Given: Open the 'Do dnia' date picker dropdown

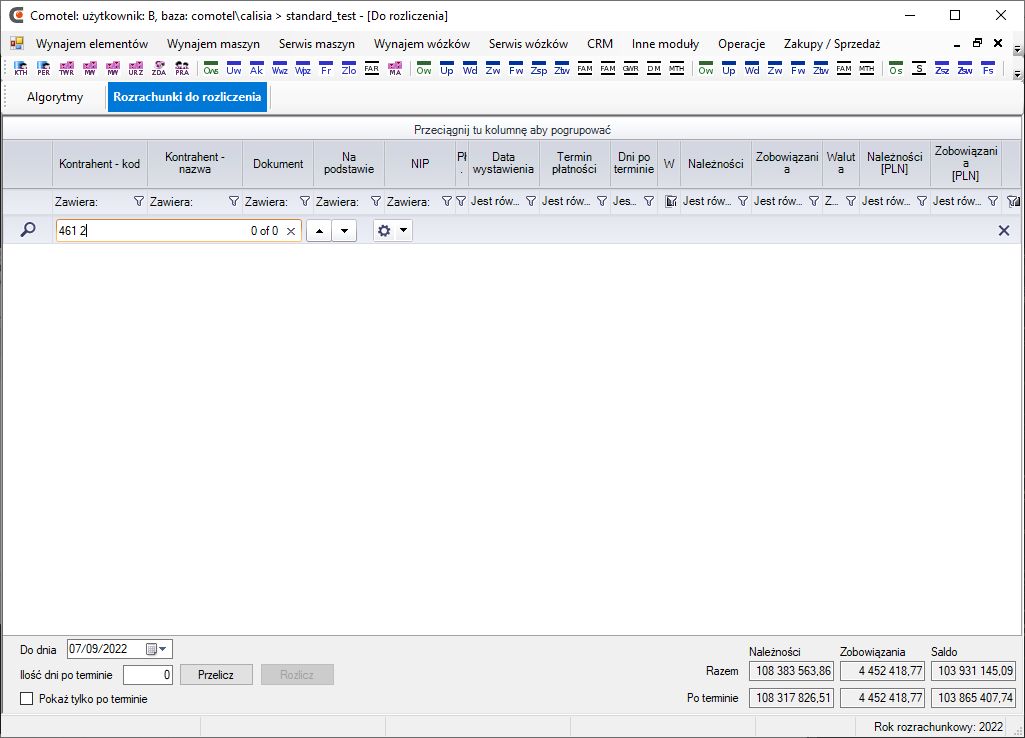Looking at the screenshot, I should point(164,649).
